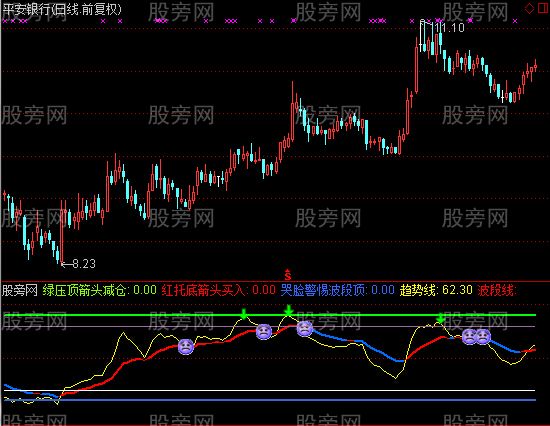Click the red 波段线: label

click(497, 290)
